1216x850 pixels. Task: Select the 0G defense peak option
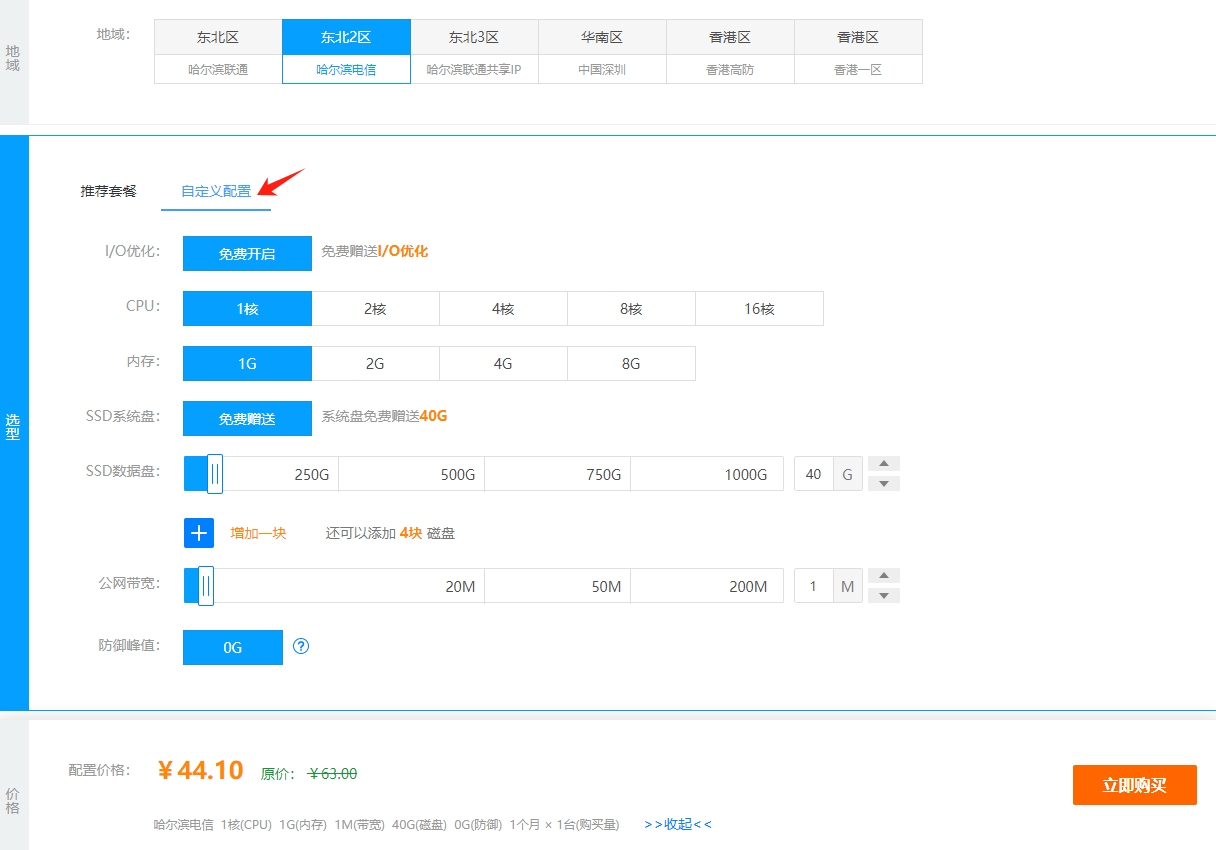tap(233, 647)
